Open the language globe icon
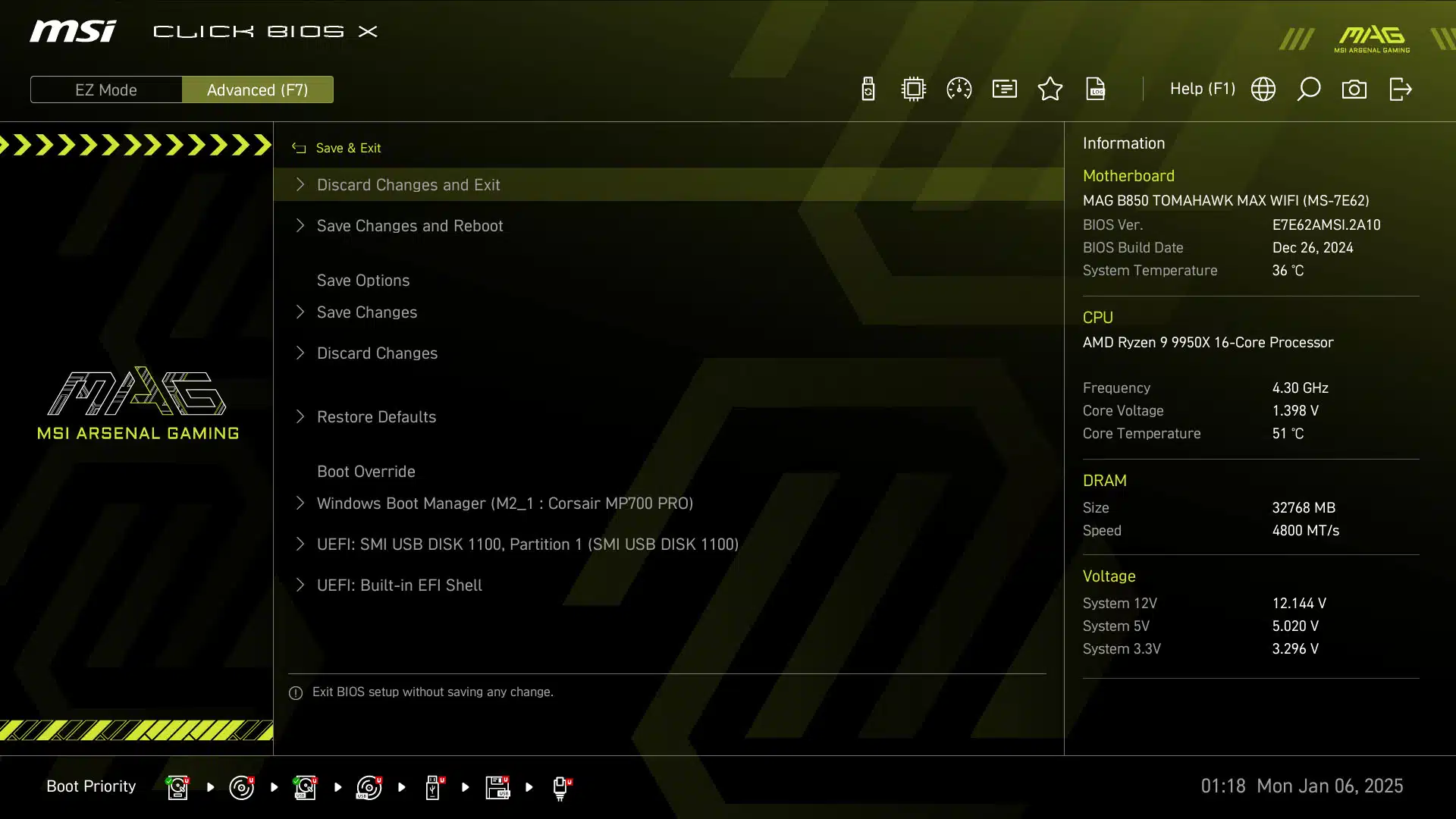Image resolution: width=1456 pixels, height=819 pixels. click(x=1263, y=89)
